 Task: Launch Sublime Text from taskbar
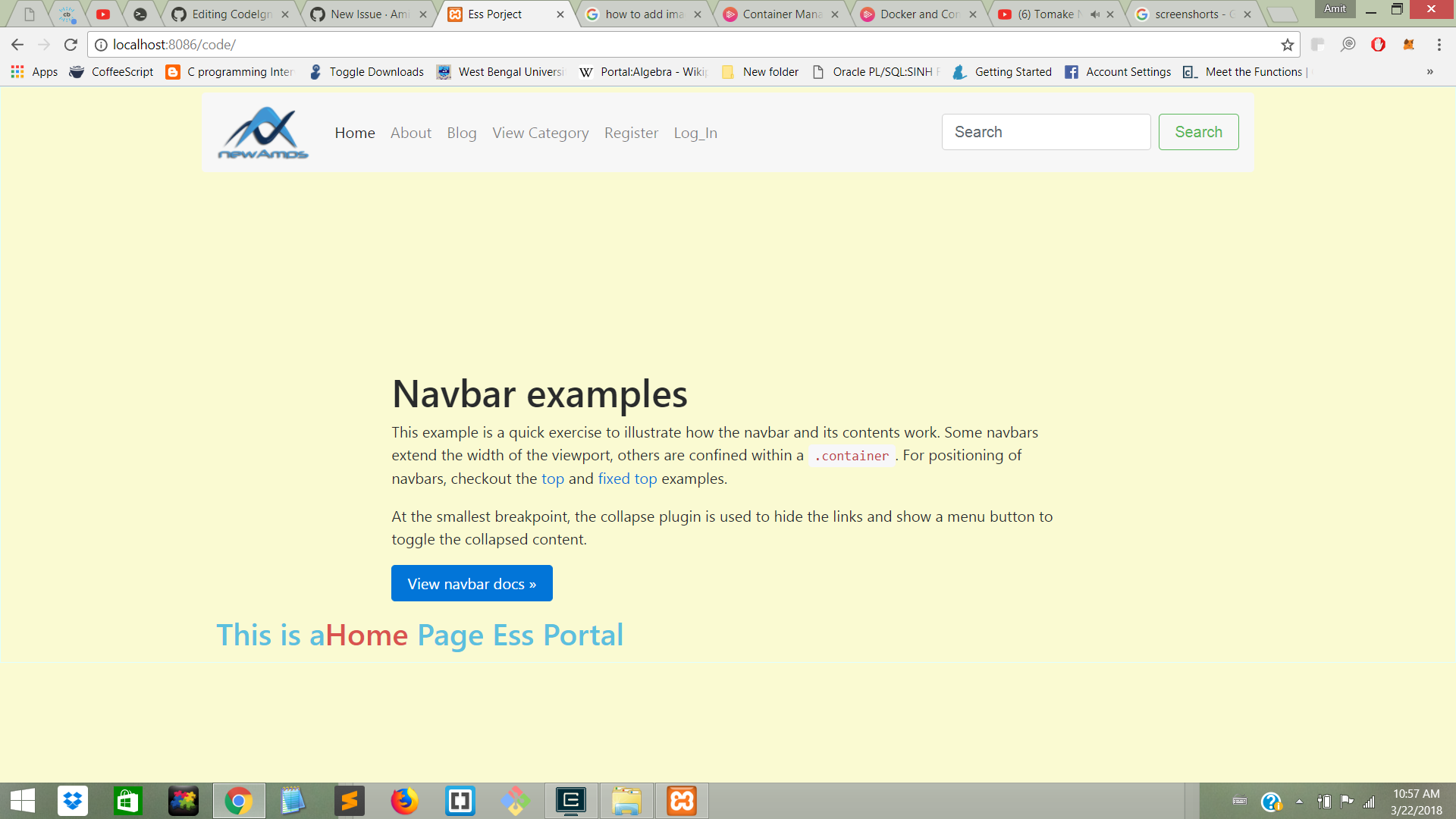[349, 801]
